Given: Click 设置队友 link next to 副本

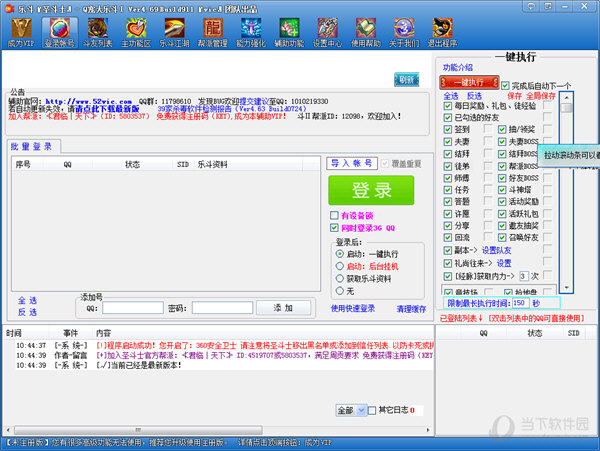Looking at the screenshot, I should coord(496,251).
